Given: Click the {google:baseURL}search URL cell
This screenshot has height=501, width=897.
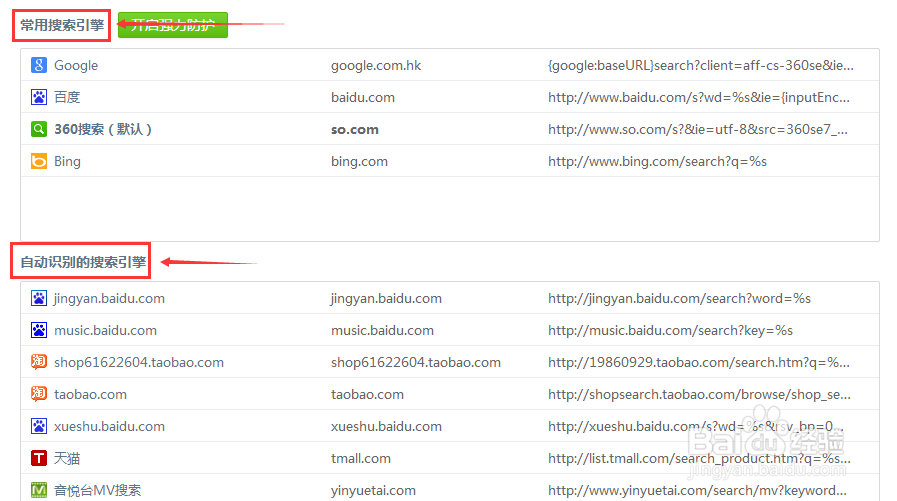Looking at the screenshot, I should (x=701, y=66).
